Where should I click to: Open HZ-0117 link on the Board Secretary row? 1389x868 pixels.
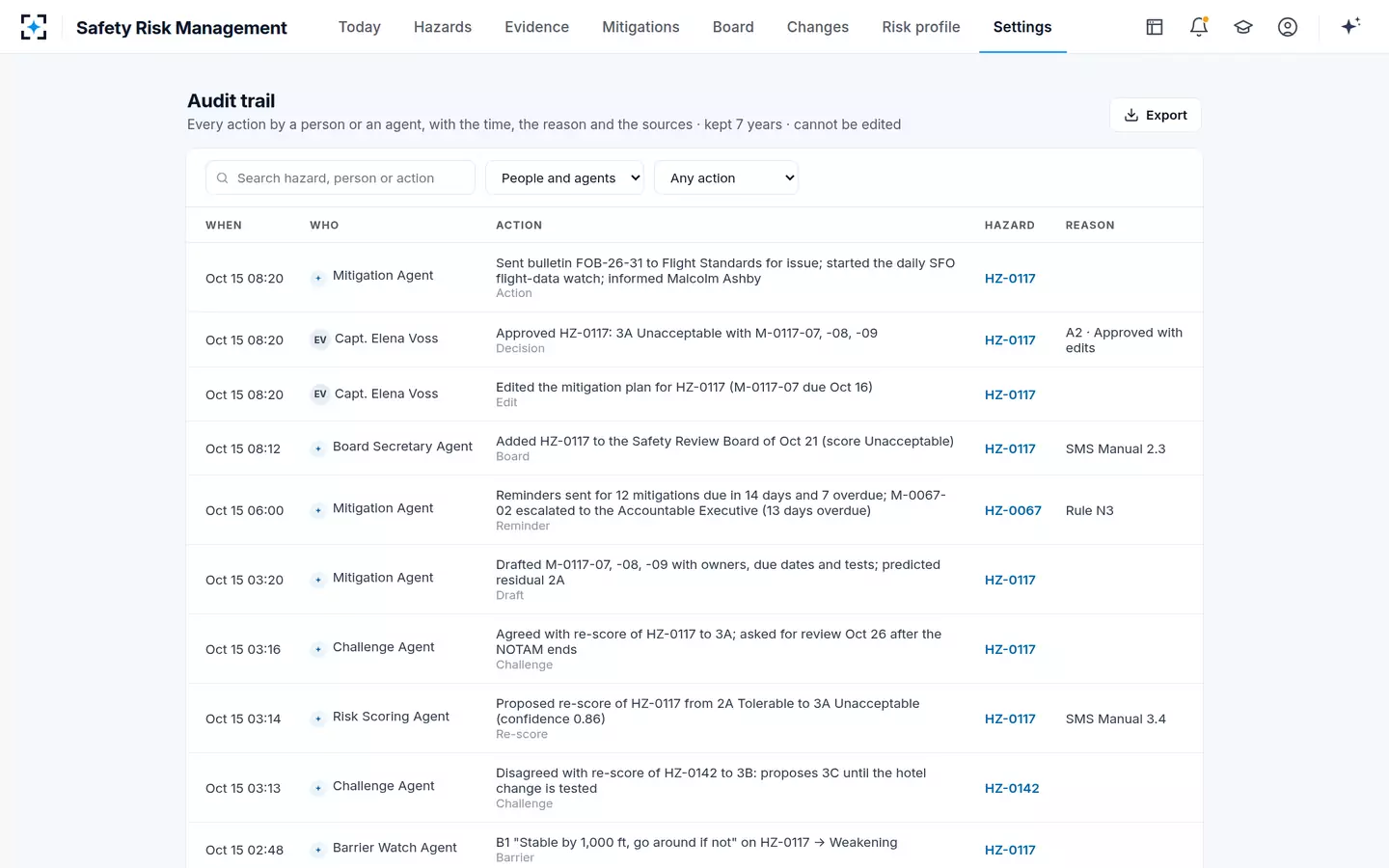coord(1010,448)
